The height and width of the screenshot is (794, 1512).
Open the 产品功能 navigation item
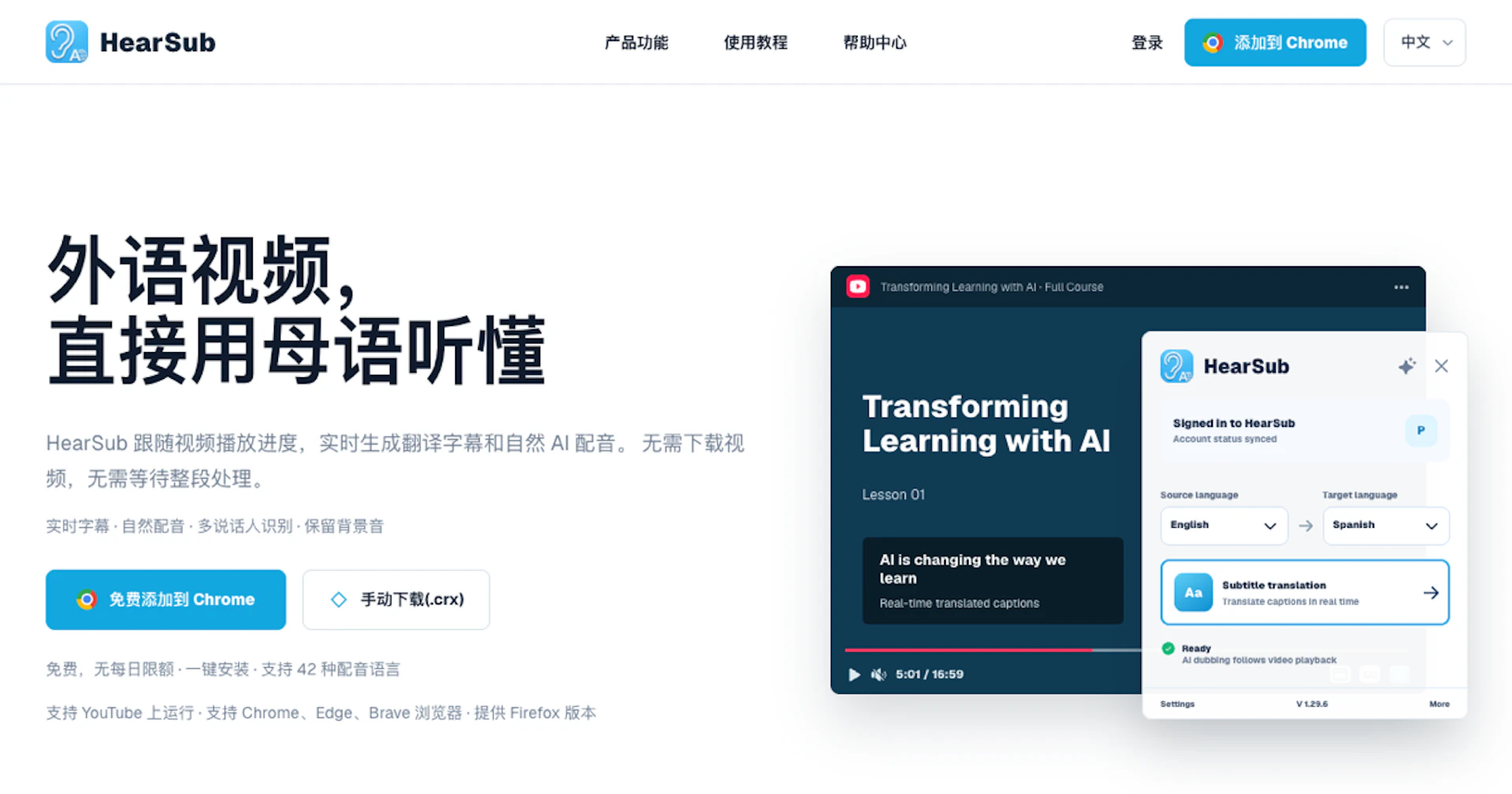(x=636, y=43)
